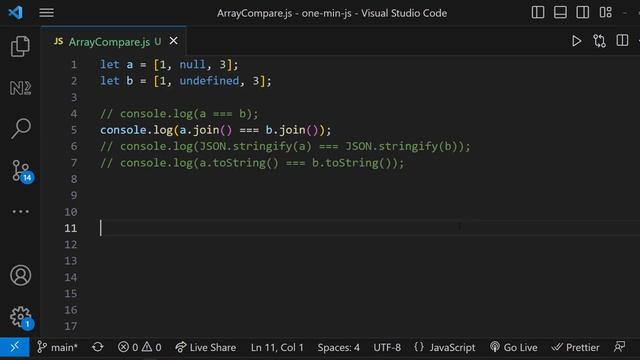
Task: Close the ArrayCompare.js tab
Action: 173,41
